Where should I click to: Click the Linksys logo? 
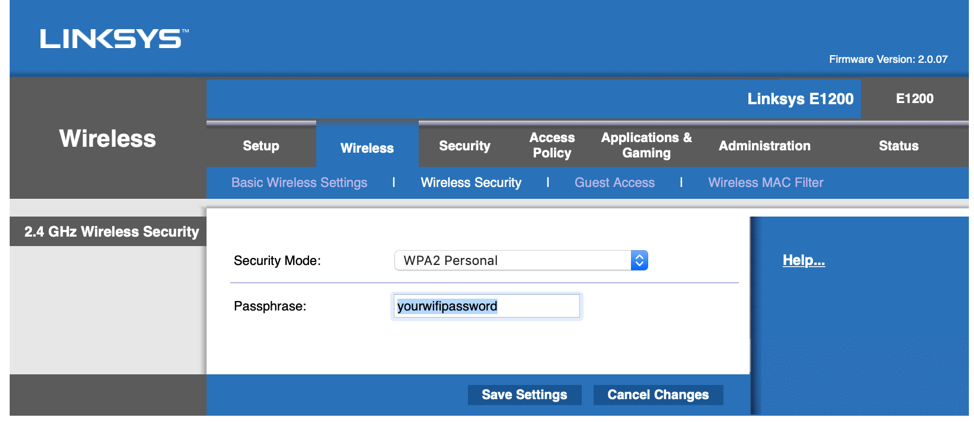(115, 39)
